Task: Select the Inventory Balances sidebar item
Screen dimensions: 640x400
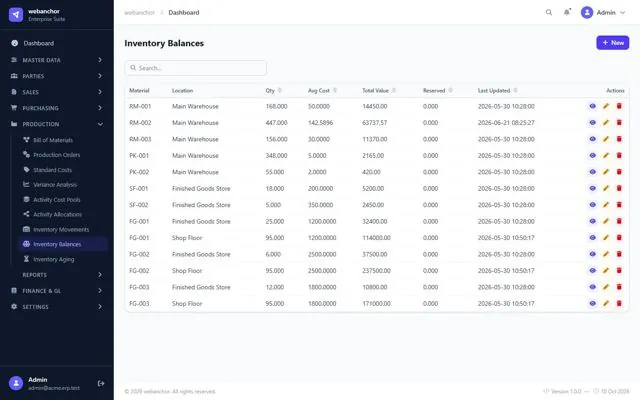Action: [63, 244]
